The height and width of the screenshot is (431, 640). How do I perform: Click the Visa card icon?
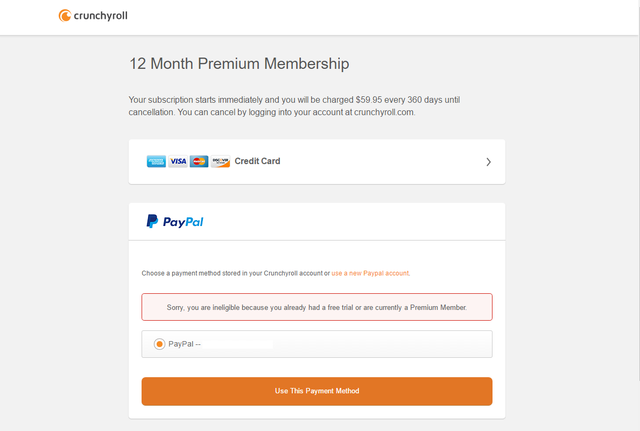pos(178,161)
